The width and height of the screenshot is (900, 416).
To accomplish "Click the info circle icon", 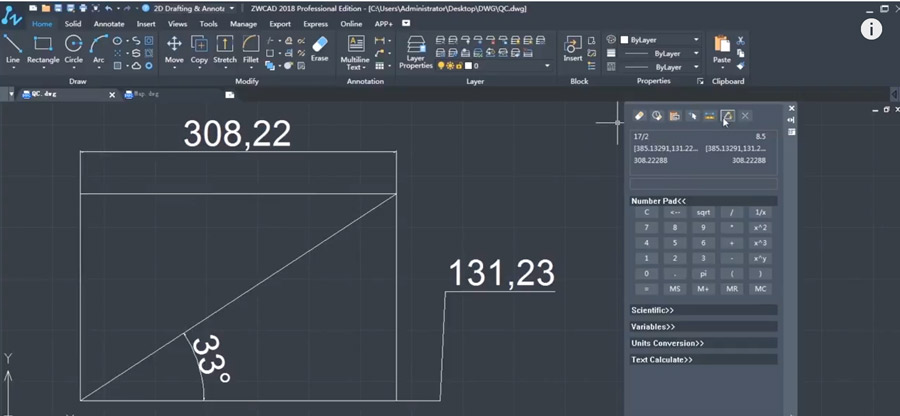I will click(871, 29).
